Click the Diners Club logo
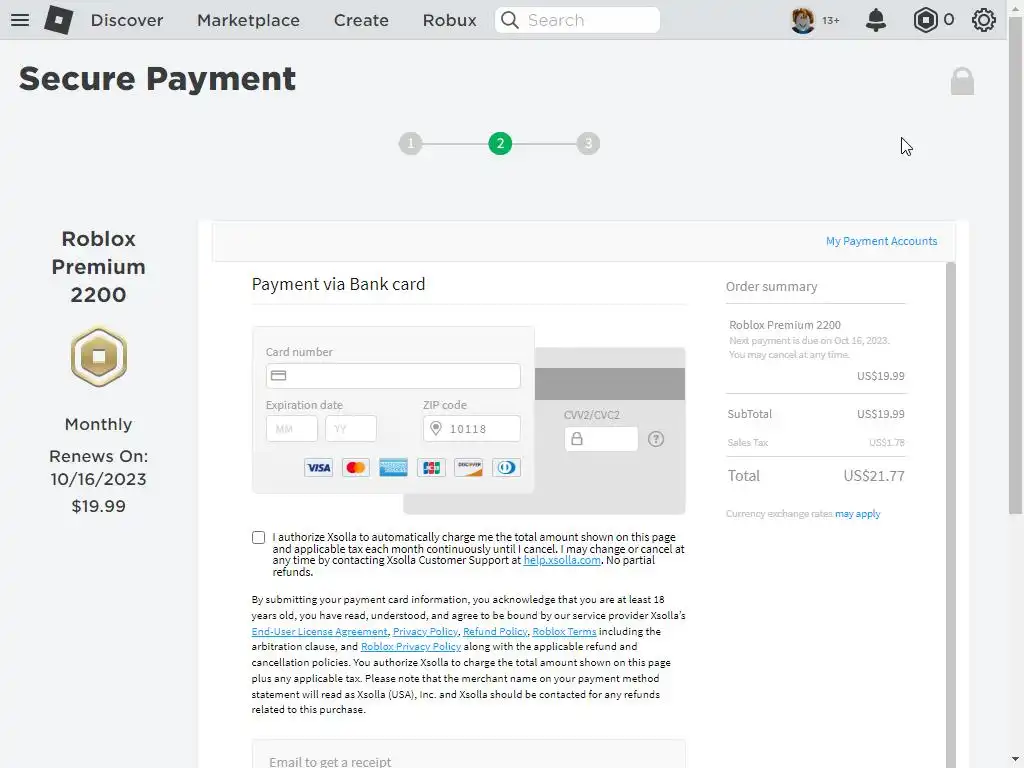The width and height of the screenshot is (1024, 768). [x=506, y=468]
